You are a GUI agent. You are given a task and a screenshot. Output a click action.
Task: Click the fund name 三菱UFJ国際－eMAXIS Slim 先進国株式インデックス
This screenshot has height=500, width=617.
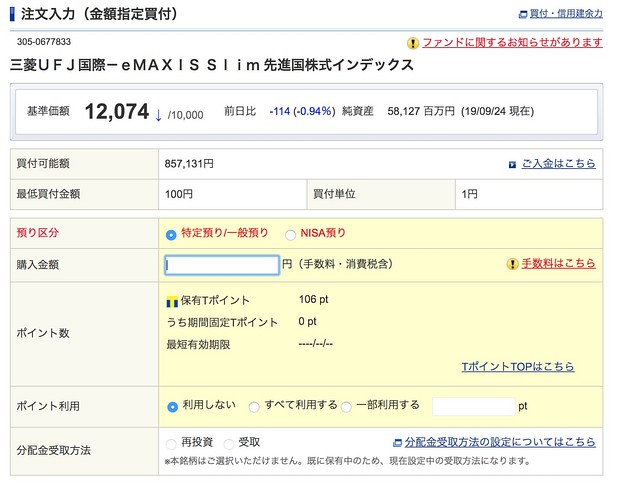click(x=212, y=65)
